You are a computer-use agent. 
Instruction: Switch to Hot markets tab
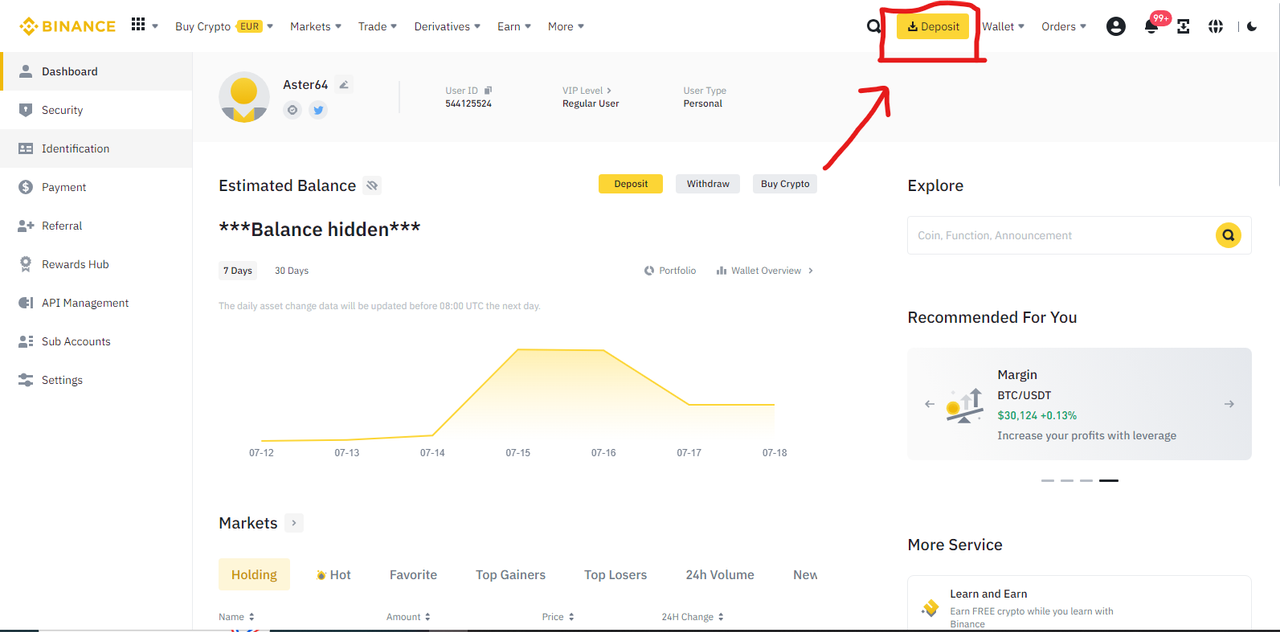333,575
